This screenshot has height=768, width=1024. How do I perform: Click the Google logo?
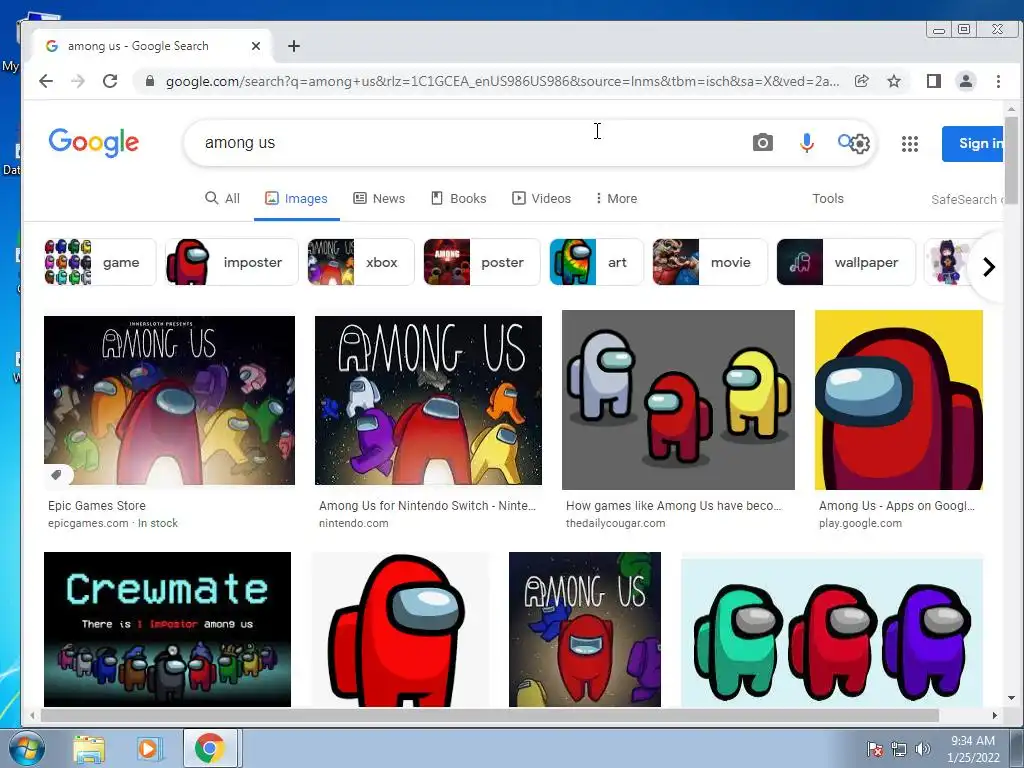(93, 142)
